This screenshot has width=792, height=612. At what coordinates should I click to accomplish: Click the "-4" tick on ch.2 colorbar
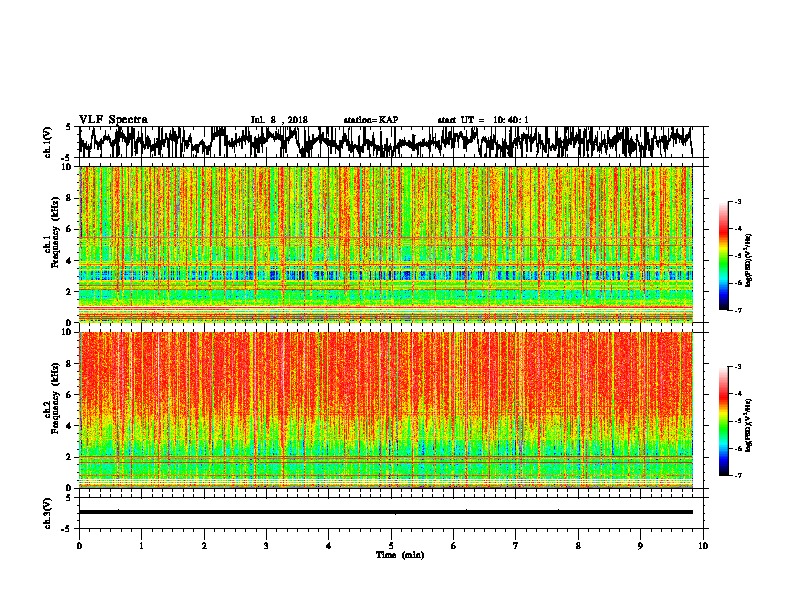pos(737,394)
